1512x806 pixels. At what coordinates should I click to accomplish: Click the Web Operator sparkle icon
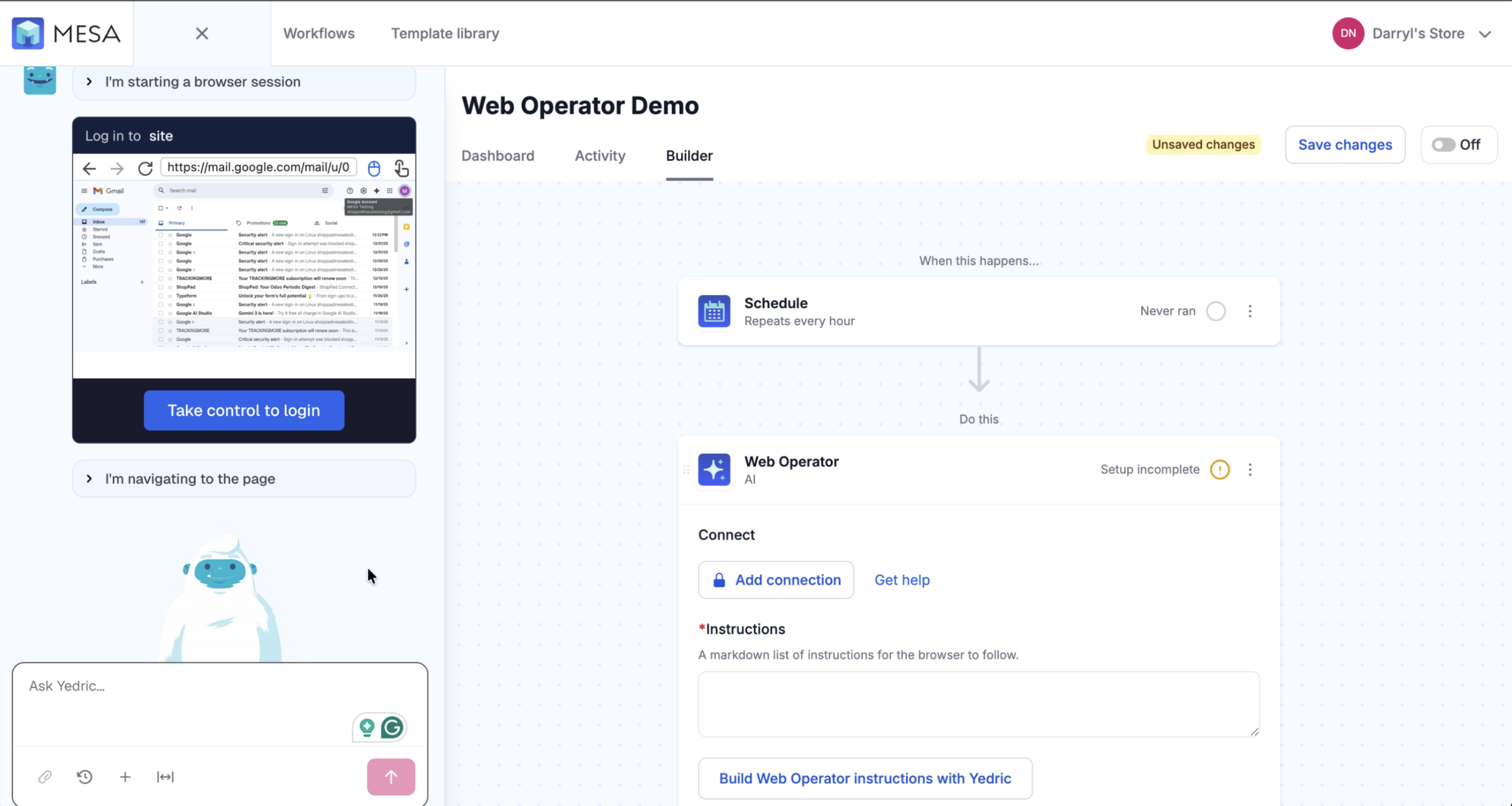click(x=714, y=470)
